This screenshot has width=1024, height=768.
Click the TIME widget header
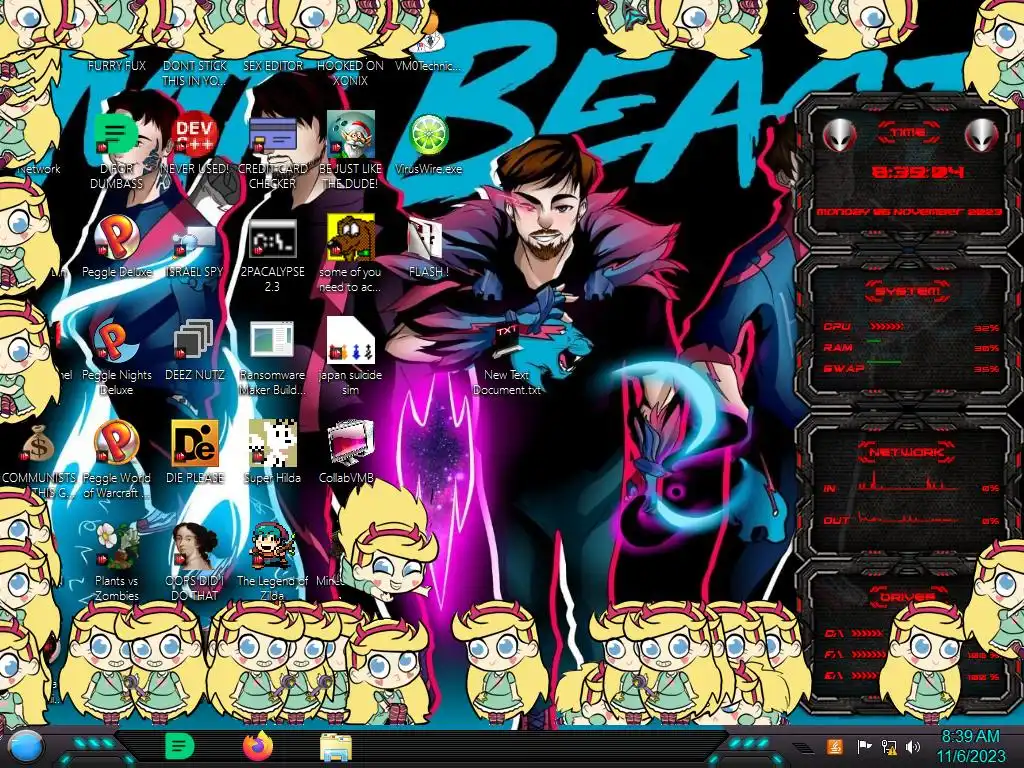tap(908, 133)
